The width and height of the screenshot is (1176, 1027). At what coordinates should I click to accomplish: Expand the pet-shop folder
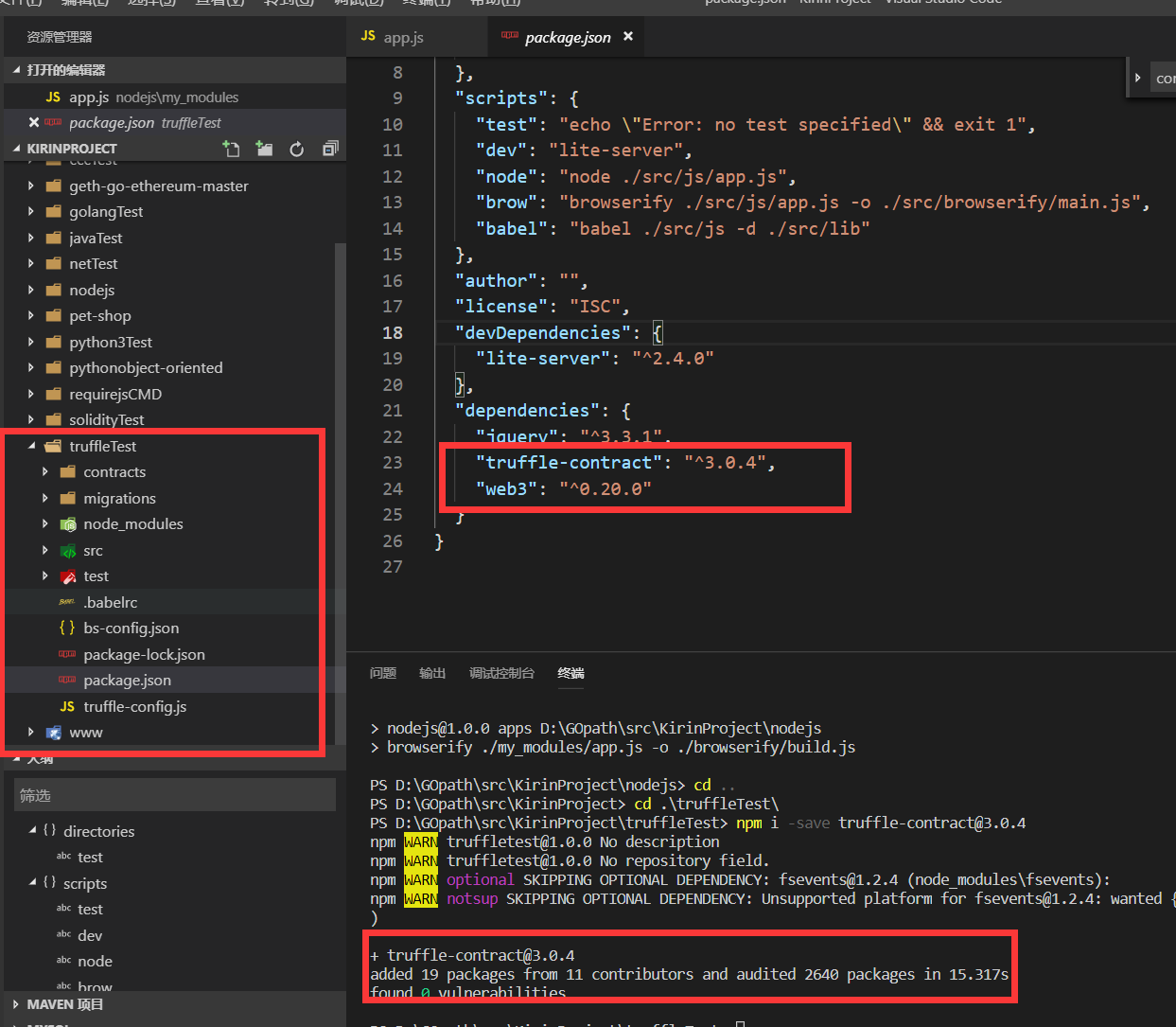pyautogui.click(x=31, y=315)
